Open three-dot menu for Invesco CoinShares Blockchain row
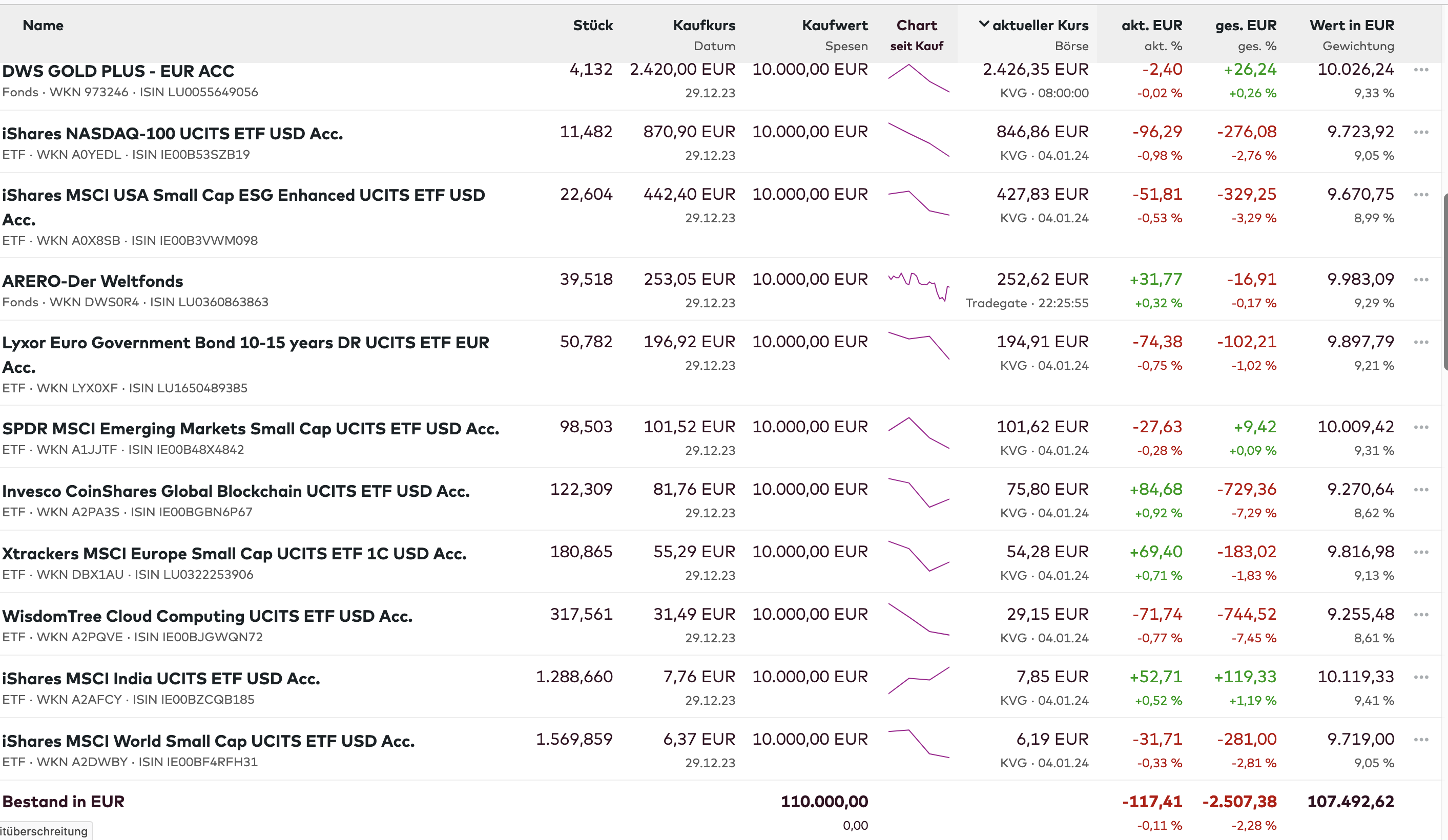Viewport: 1448px width, 840px height. click(1421, 490)
